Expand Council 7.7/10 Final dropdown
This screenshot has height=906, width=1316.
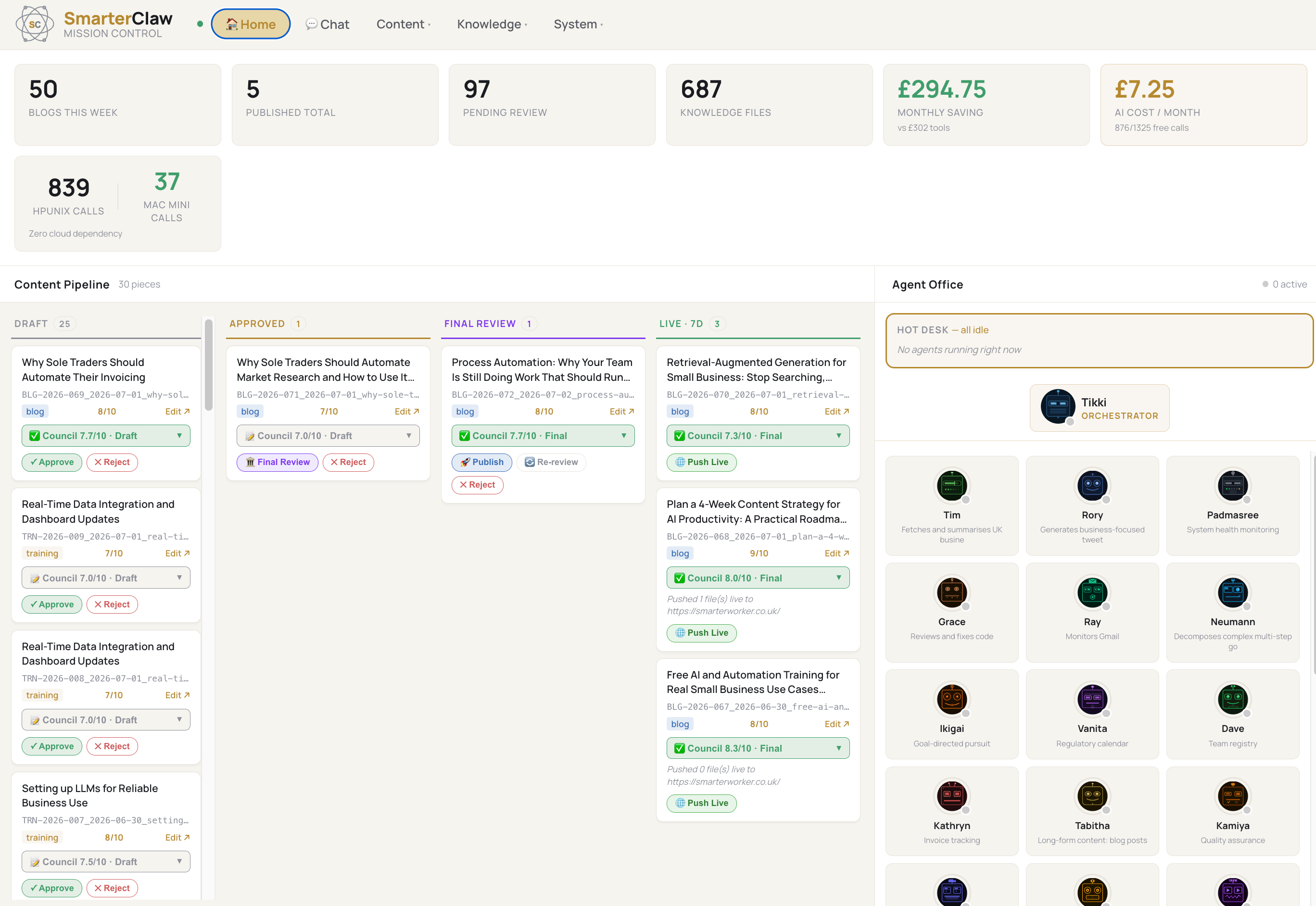click(544, 436)
